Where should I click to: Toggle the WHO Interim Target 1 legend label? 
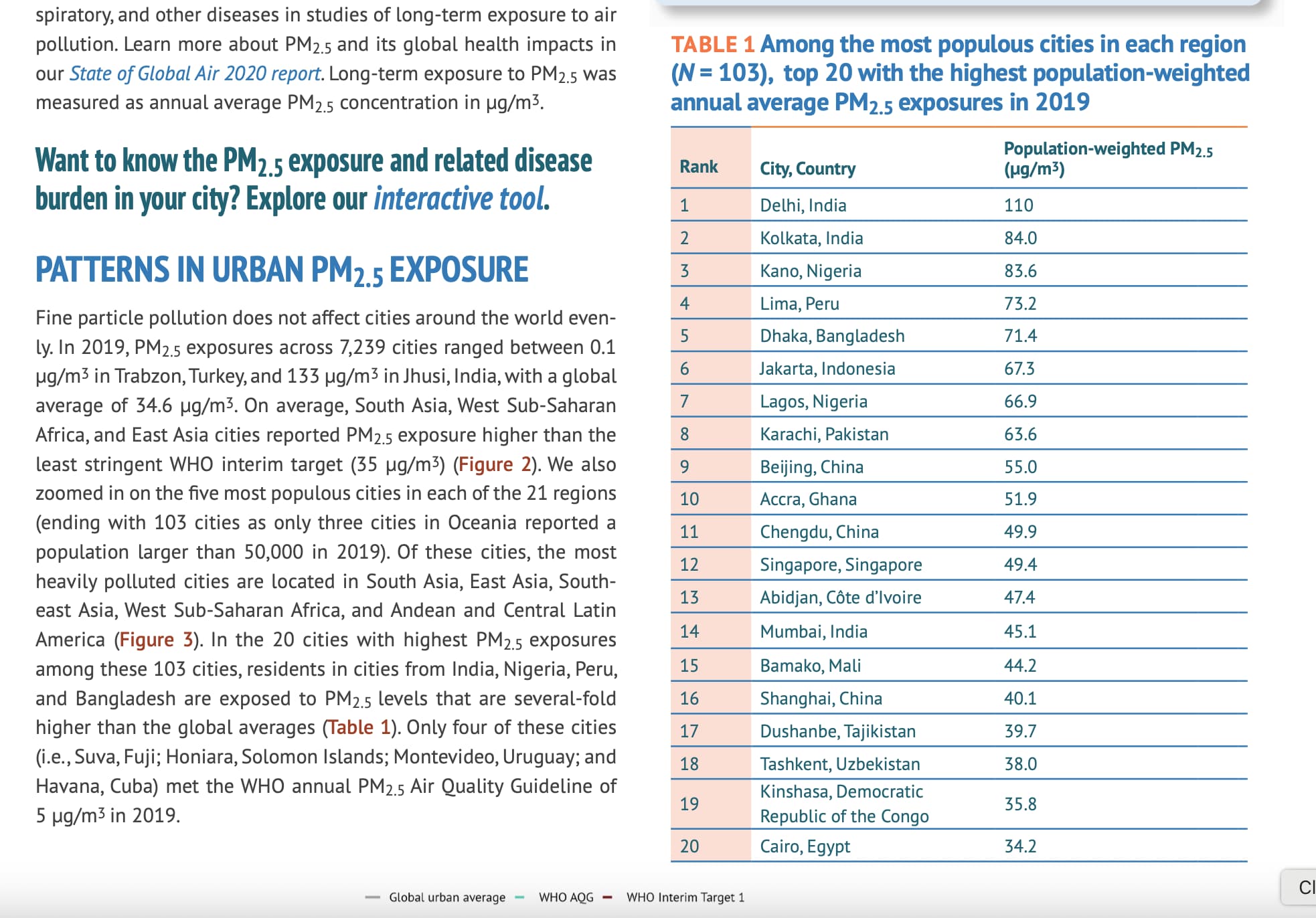click(x=685, y=897)
